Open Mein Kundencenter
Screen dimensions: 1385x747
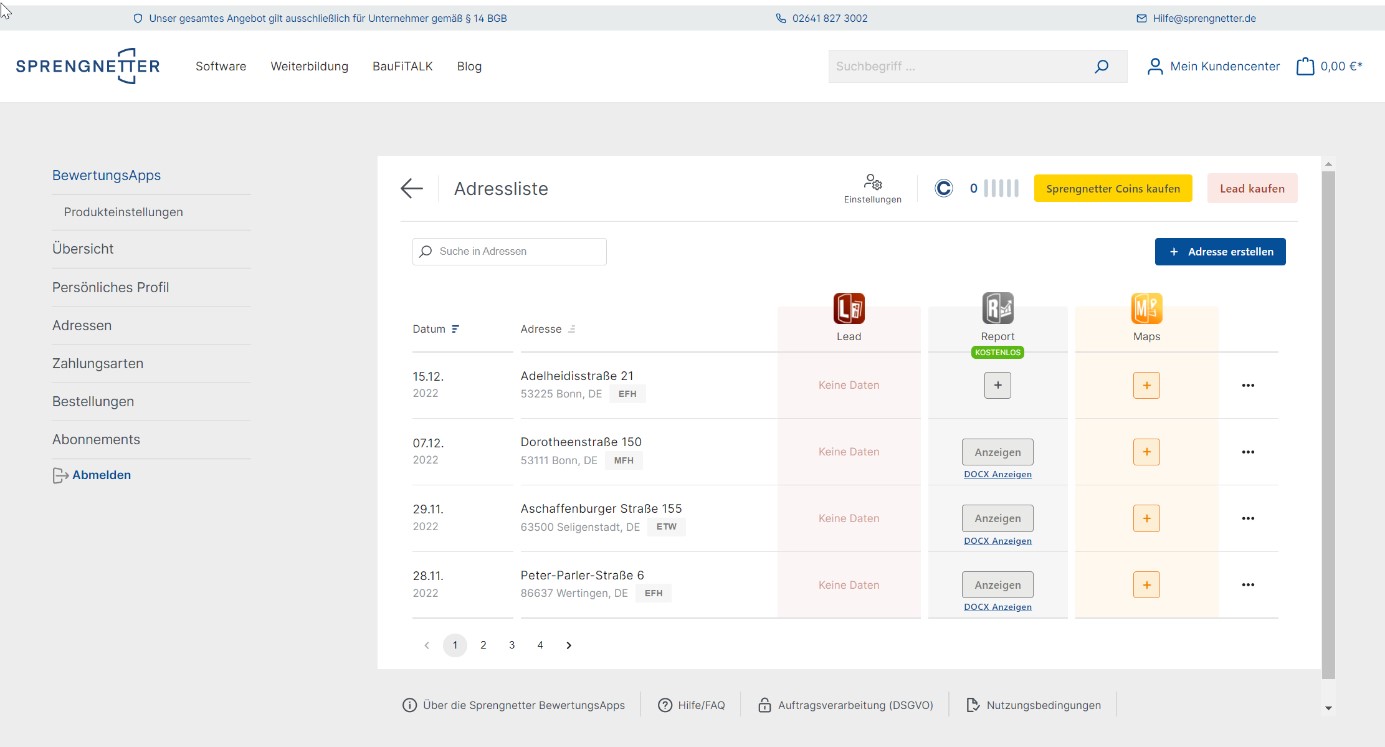click(1213, 67)
